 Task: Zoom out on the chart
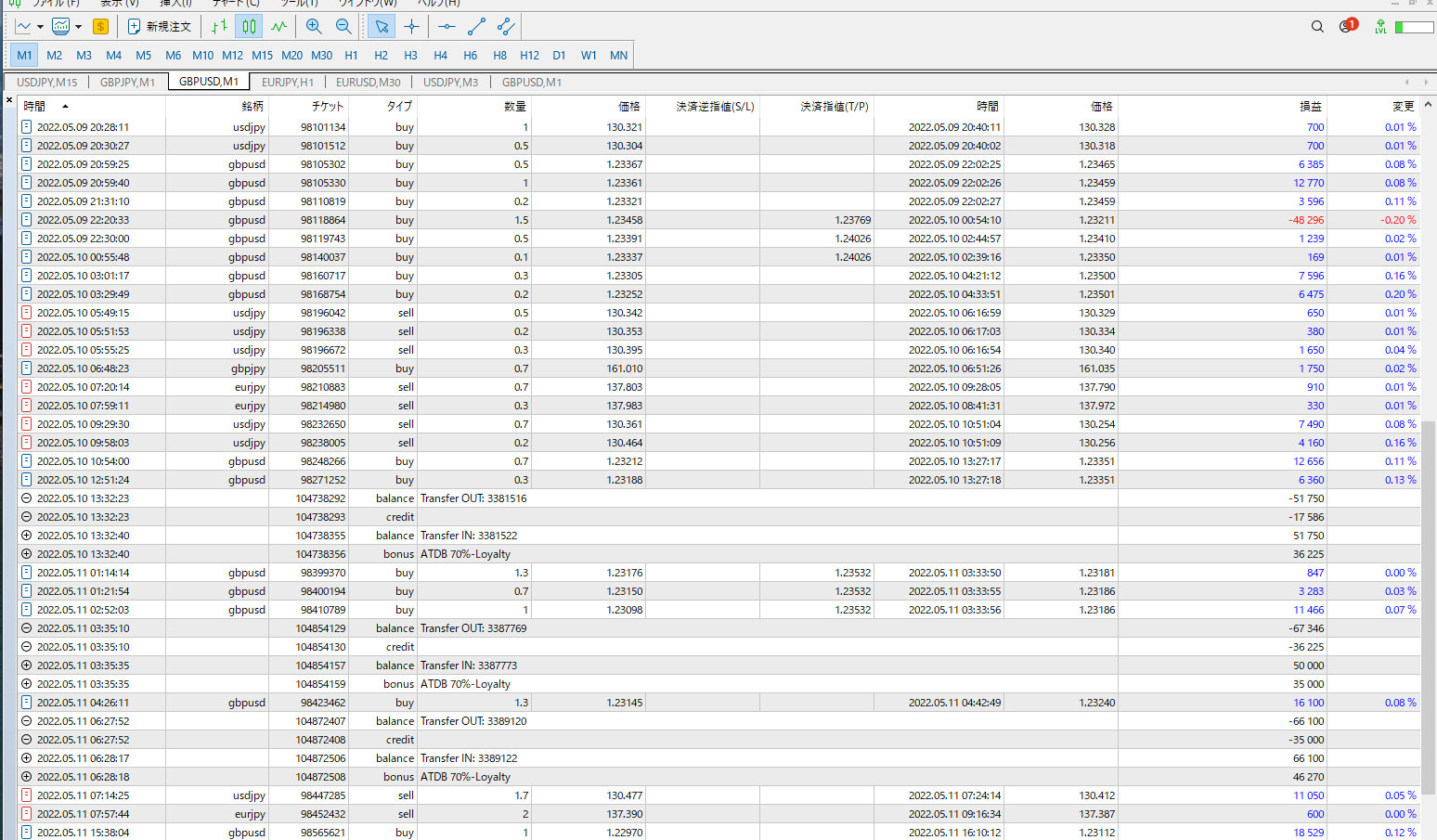click(343, 27)
